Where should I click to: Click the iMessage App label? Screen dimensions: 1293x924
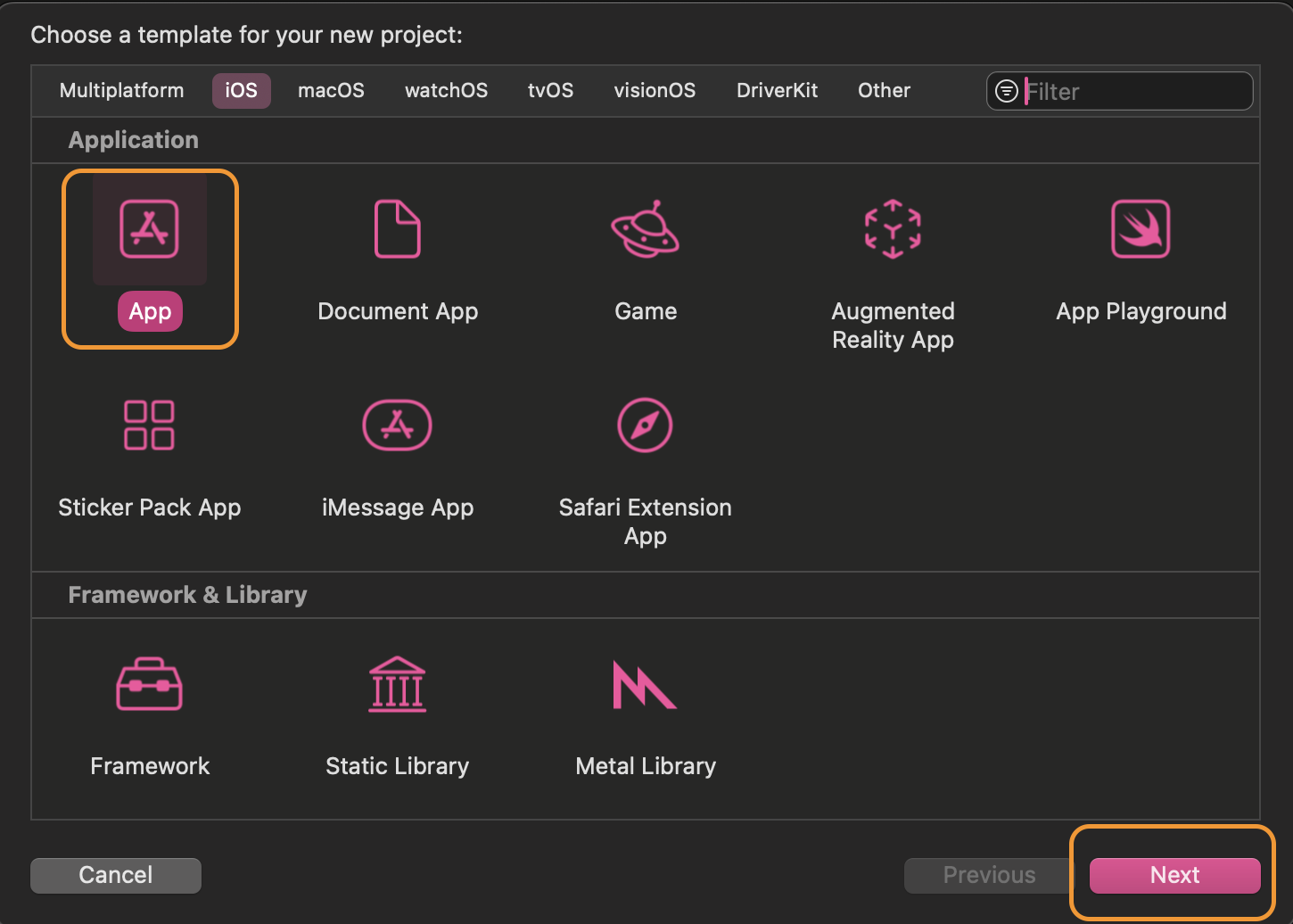point(398,507)
